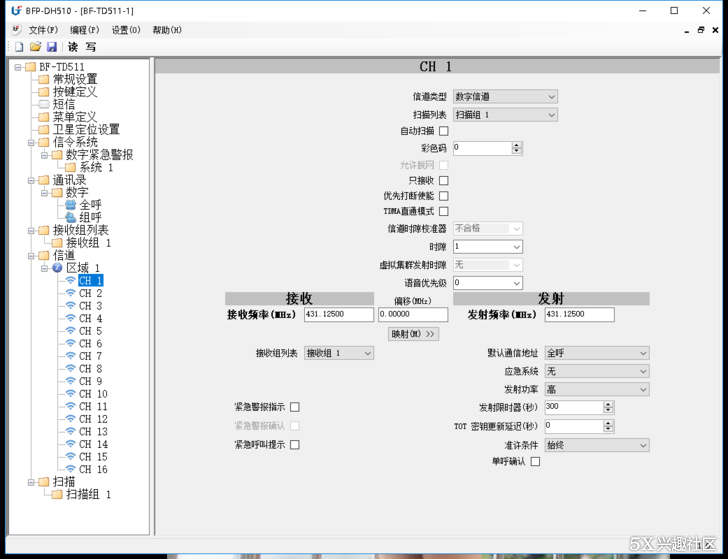Enable the 紧急警报指示 checkbox

(295, 408)
